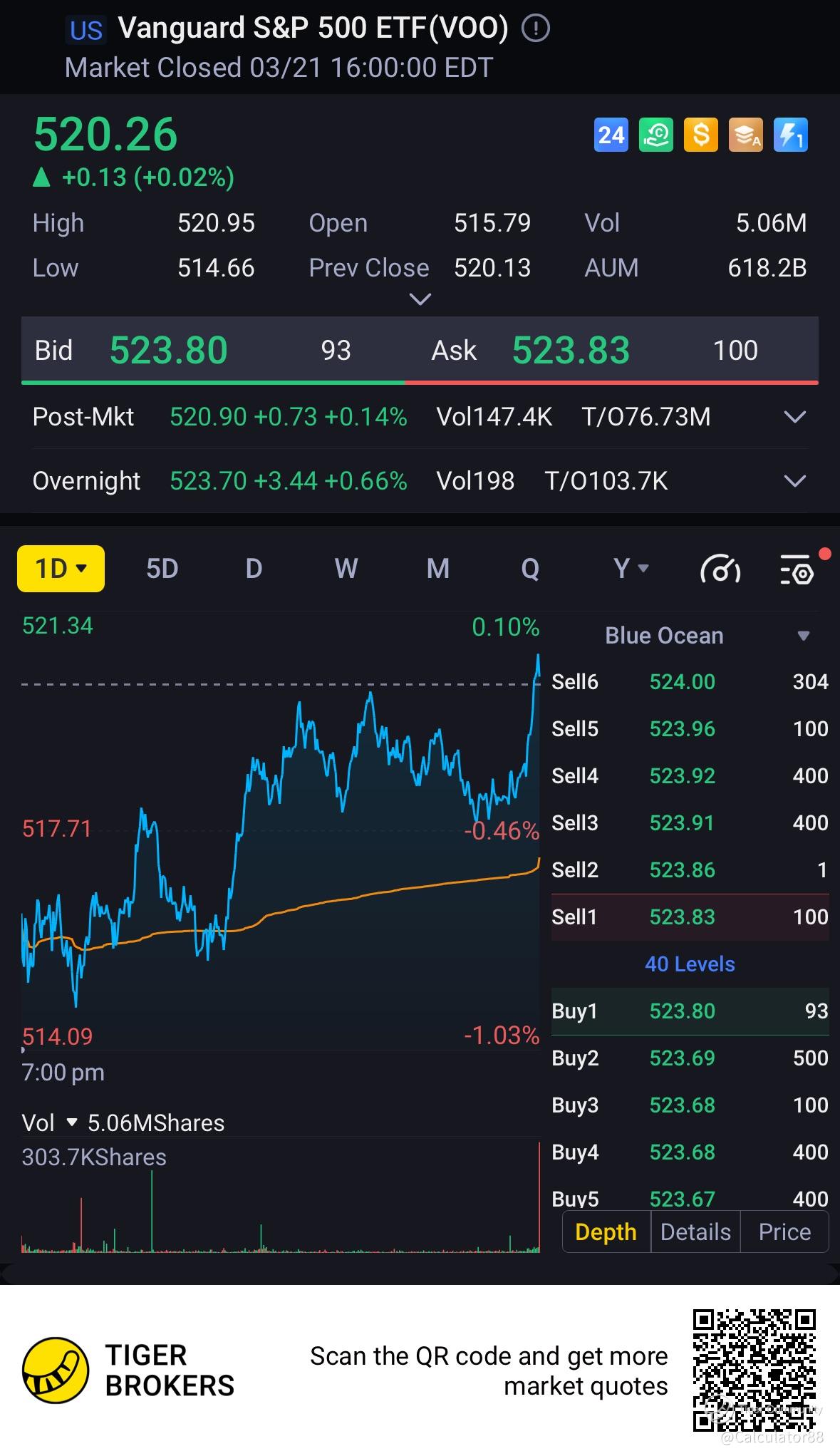Viewport: 840px width, 1456px height.
Task: Tap the blue 24-hour trading badge
Action: tap(611, 135)
